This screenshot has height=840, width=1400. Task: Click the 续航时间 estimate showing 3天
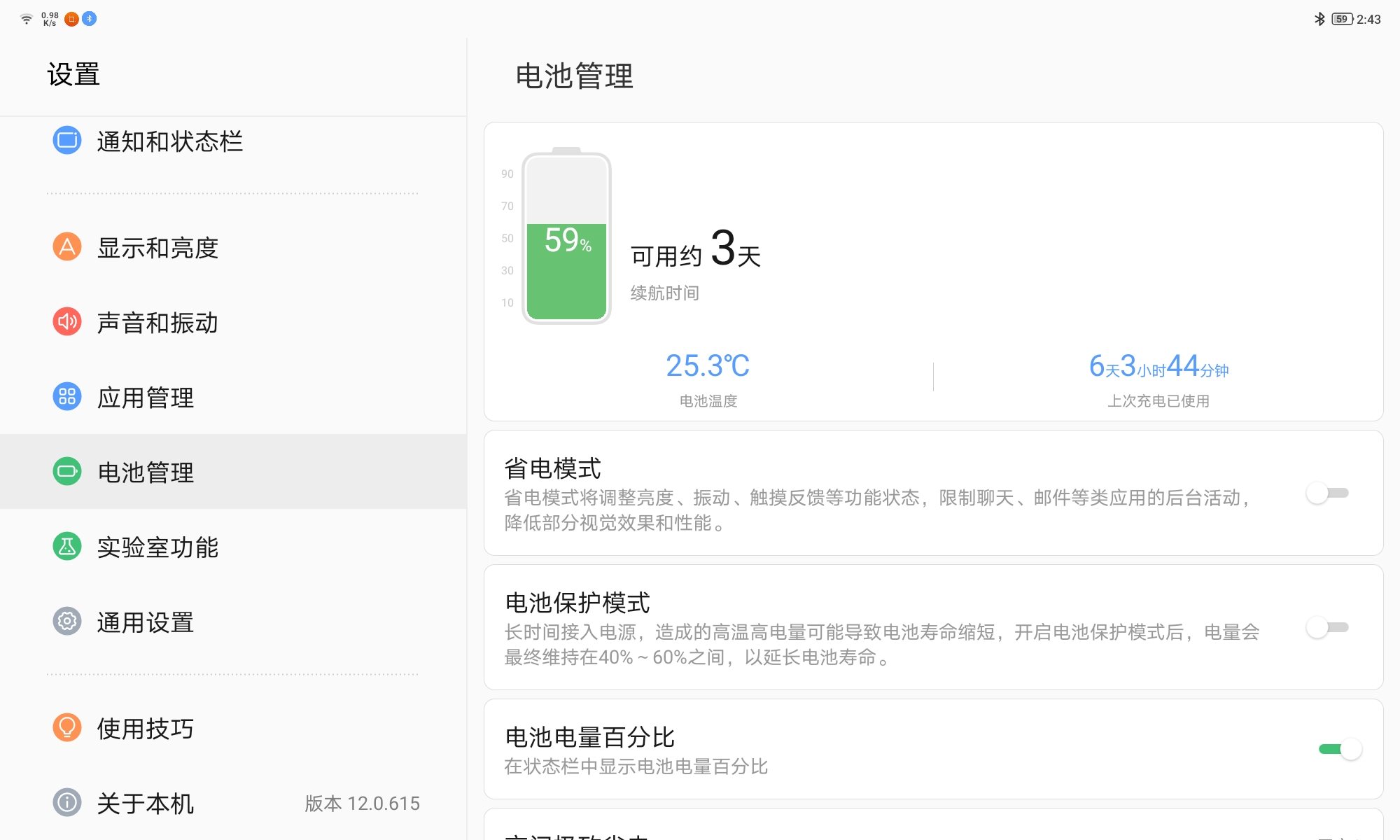(x=693, y=253)
